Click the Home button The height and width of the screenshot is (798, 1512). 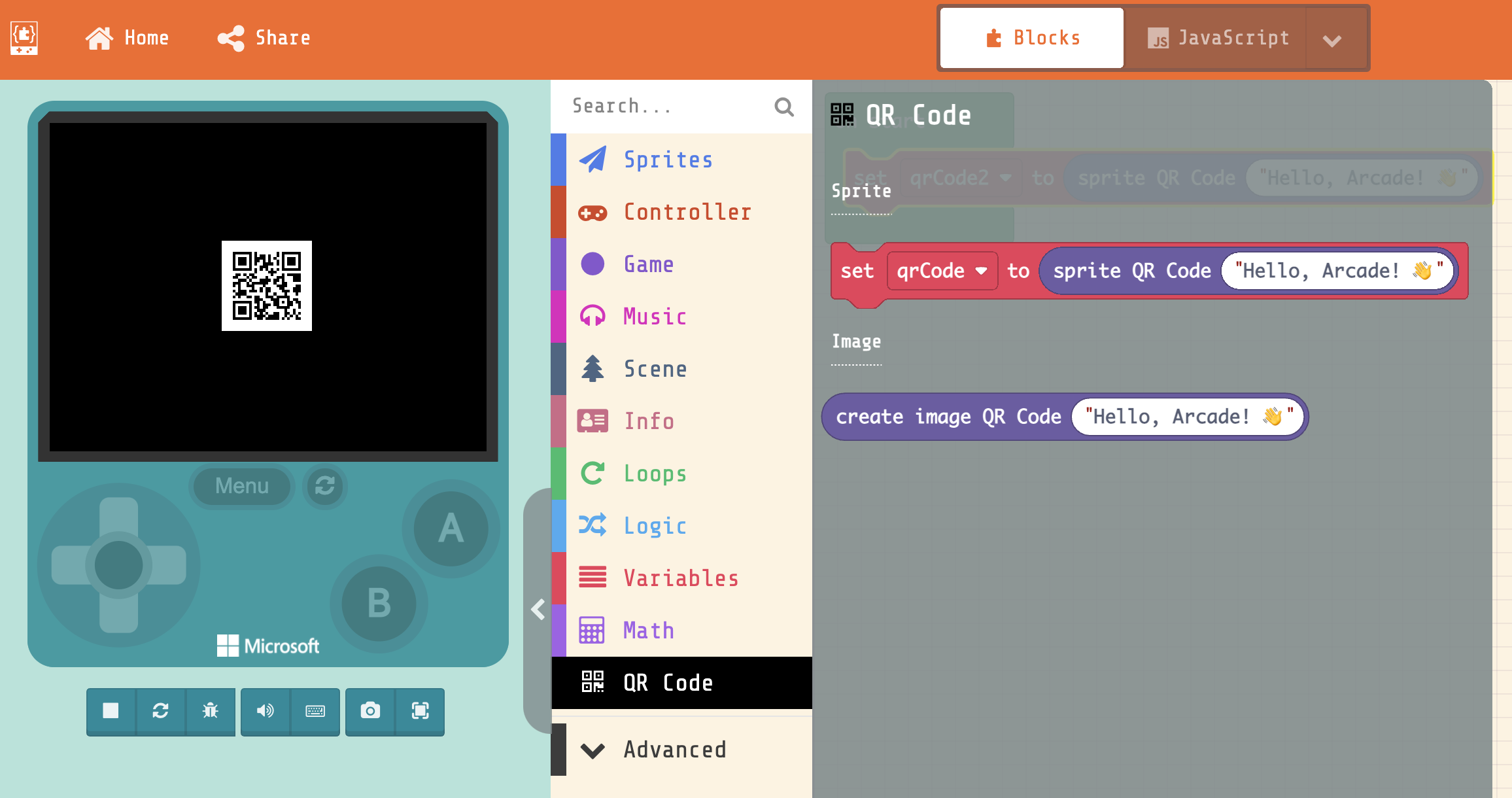tap(128, 38)
